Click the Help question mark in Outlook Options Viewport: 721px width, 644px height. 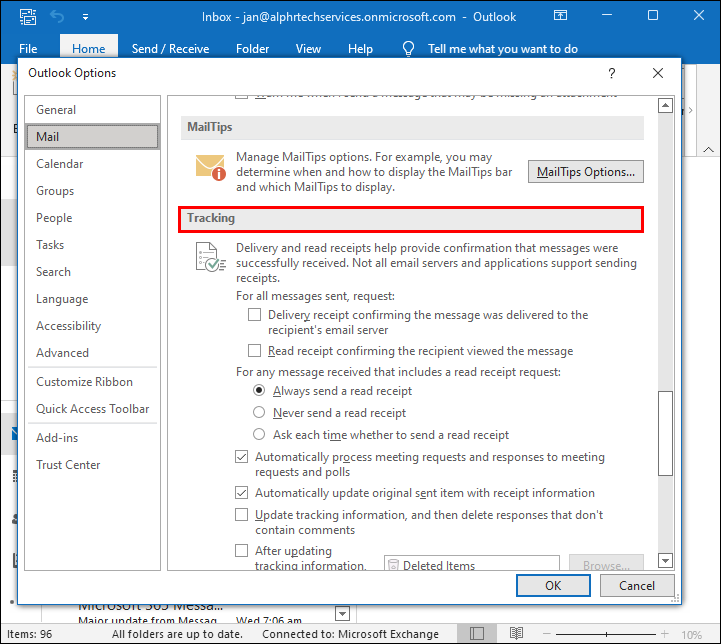point(612,73)
